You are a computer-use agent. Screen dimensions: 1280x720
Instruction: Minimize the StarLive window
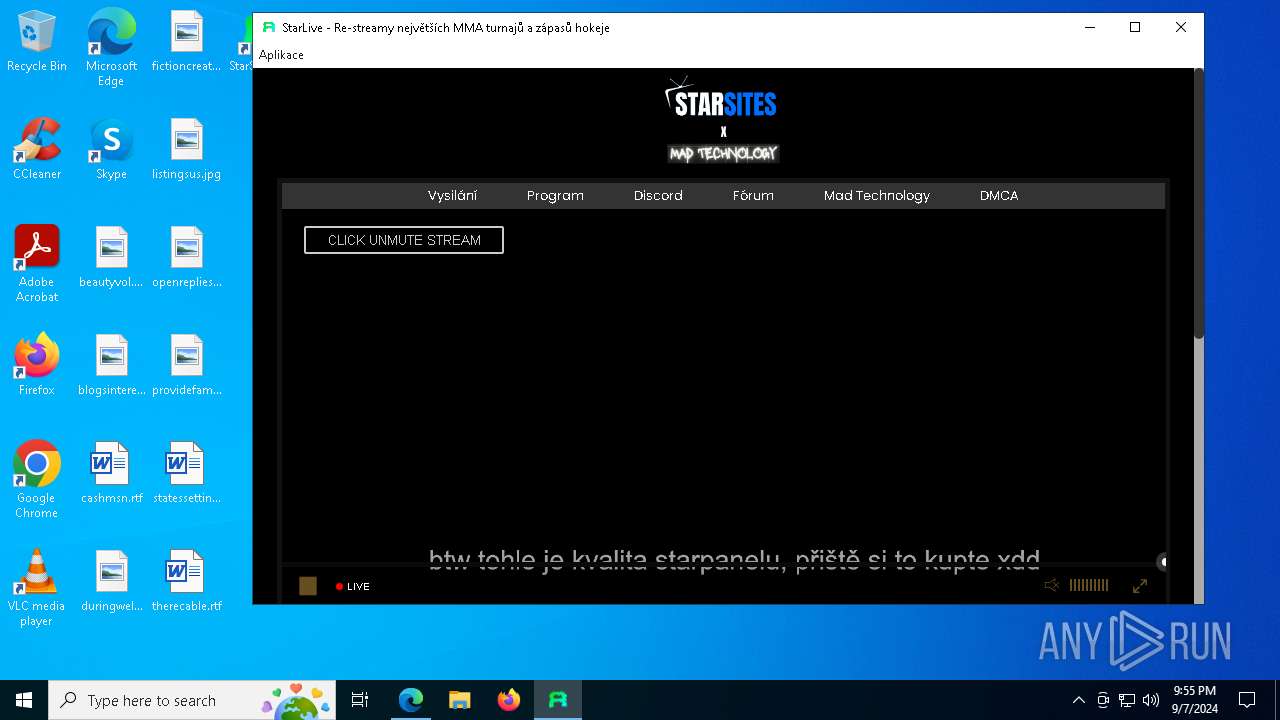pyautogui.click(x=1089, y=28)
